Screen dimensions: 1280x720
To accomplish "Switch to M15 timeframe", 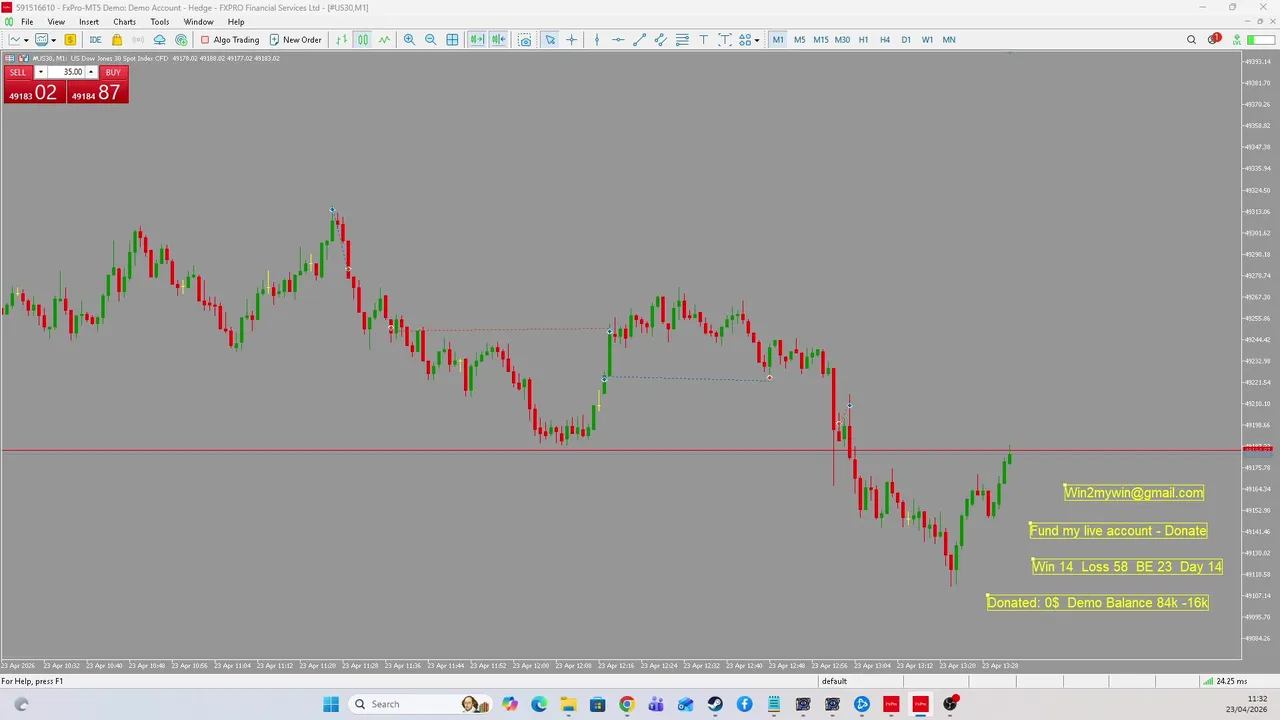I will pos(820,40).
